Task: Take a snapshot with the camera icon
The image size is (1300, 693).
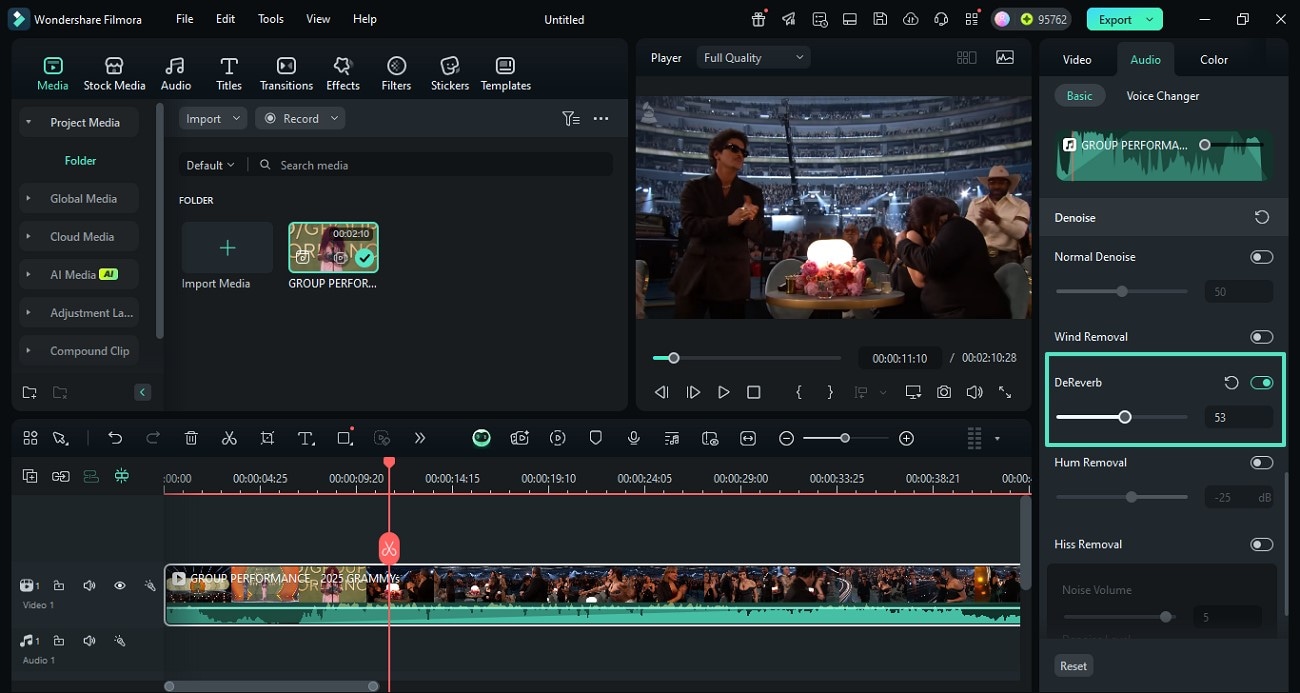Action: click(944, 392)
